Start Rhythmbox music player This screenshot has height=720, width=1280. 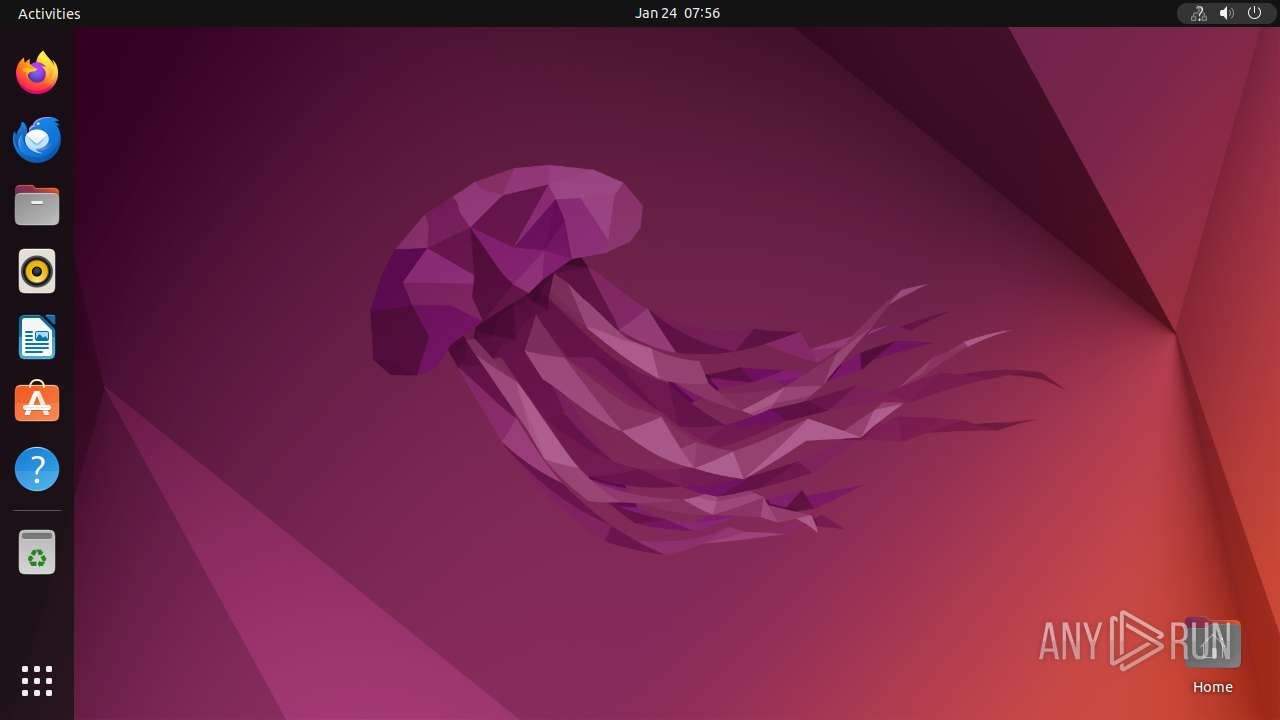coord(37,271)
